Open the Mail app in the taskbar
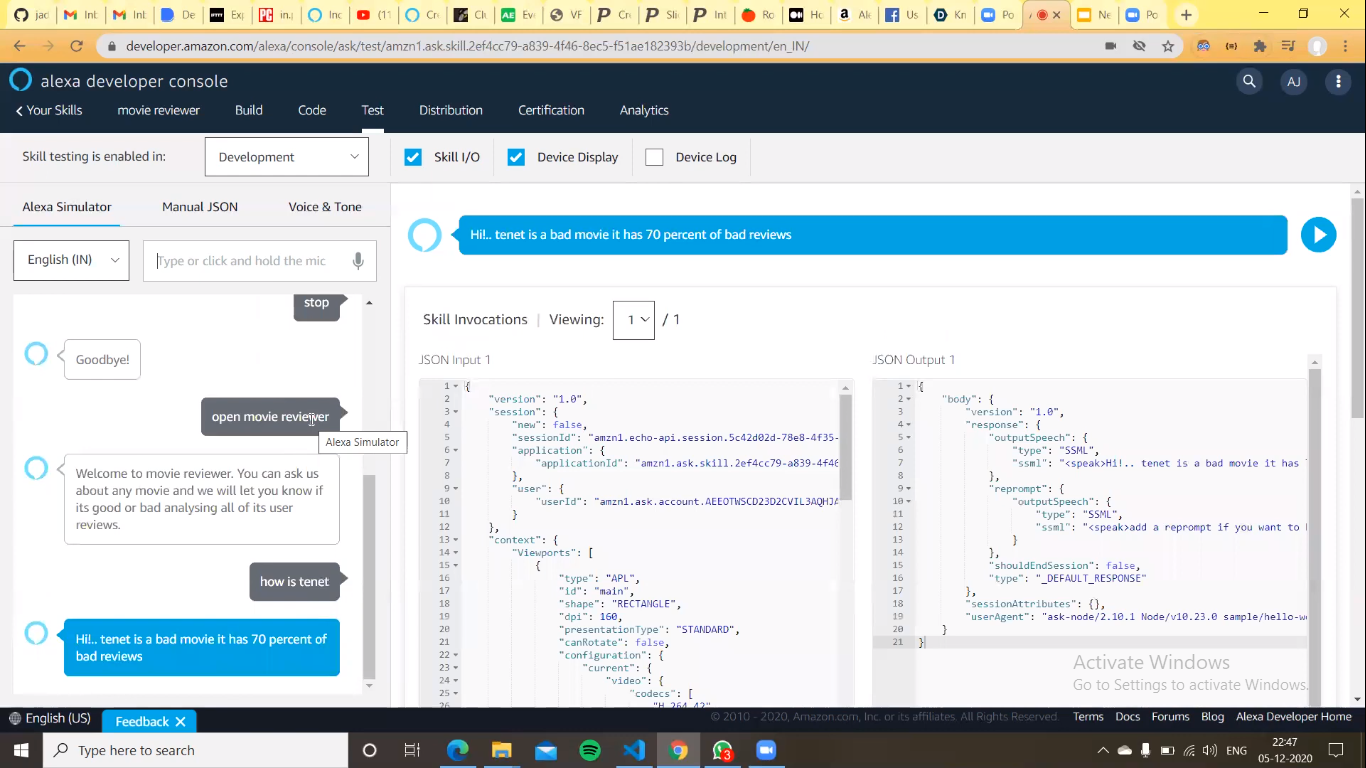 [545, 750]
